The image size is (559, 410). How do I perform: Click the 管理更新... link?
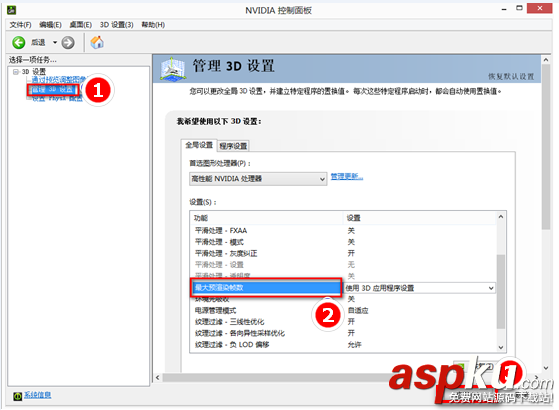347,176
